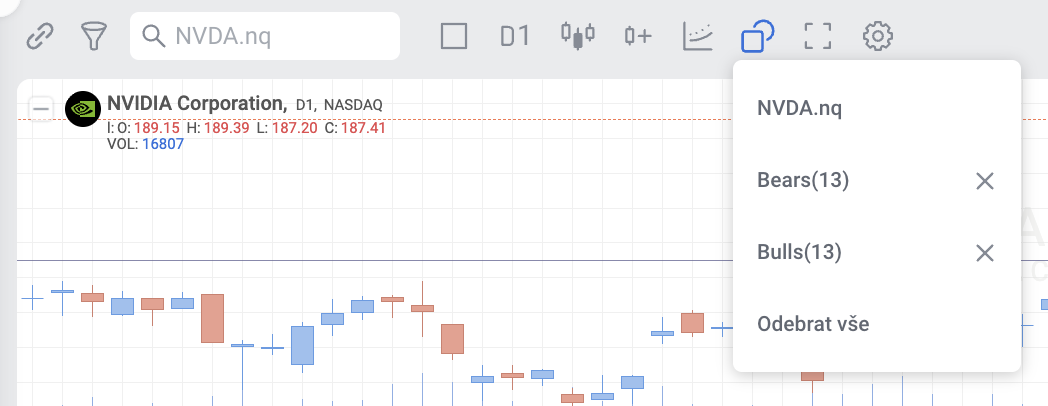1048x406 pixels.
Task: Click the overlapping squares objects icon
Action: point(757,36)
